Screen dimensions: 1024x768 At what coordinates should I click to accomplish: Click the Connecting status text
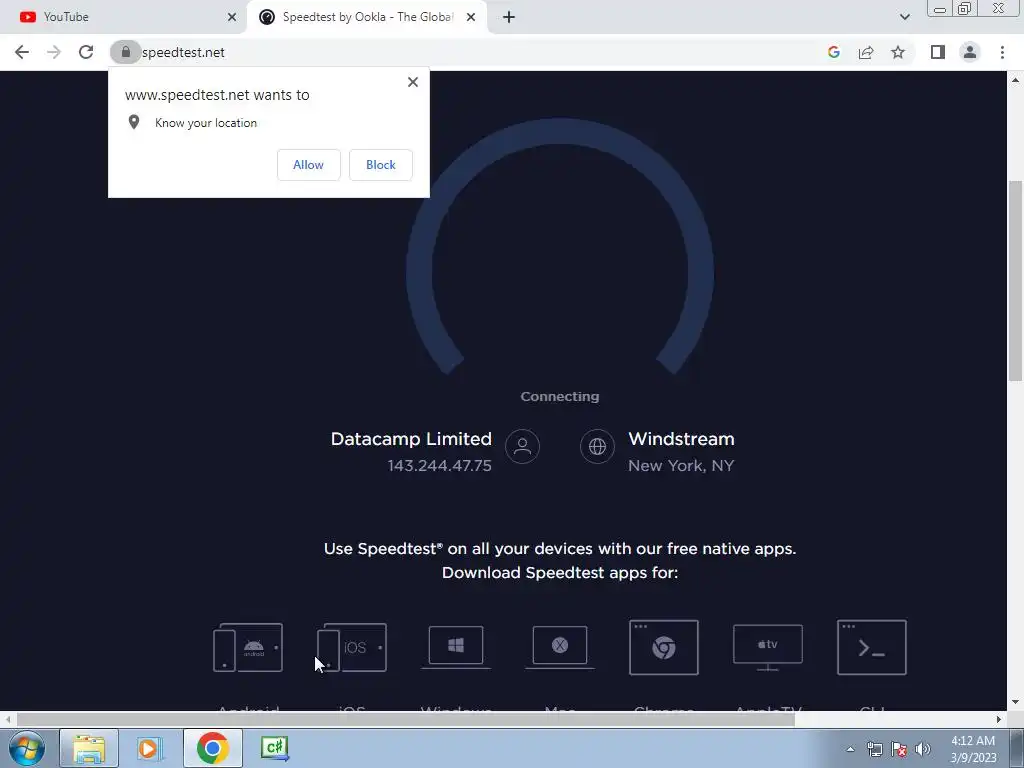[560, 396]
